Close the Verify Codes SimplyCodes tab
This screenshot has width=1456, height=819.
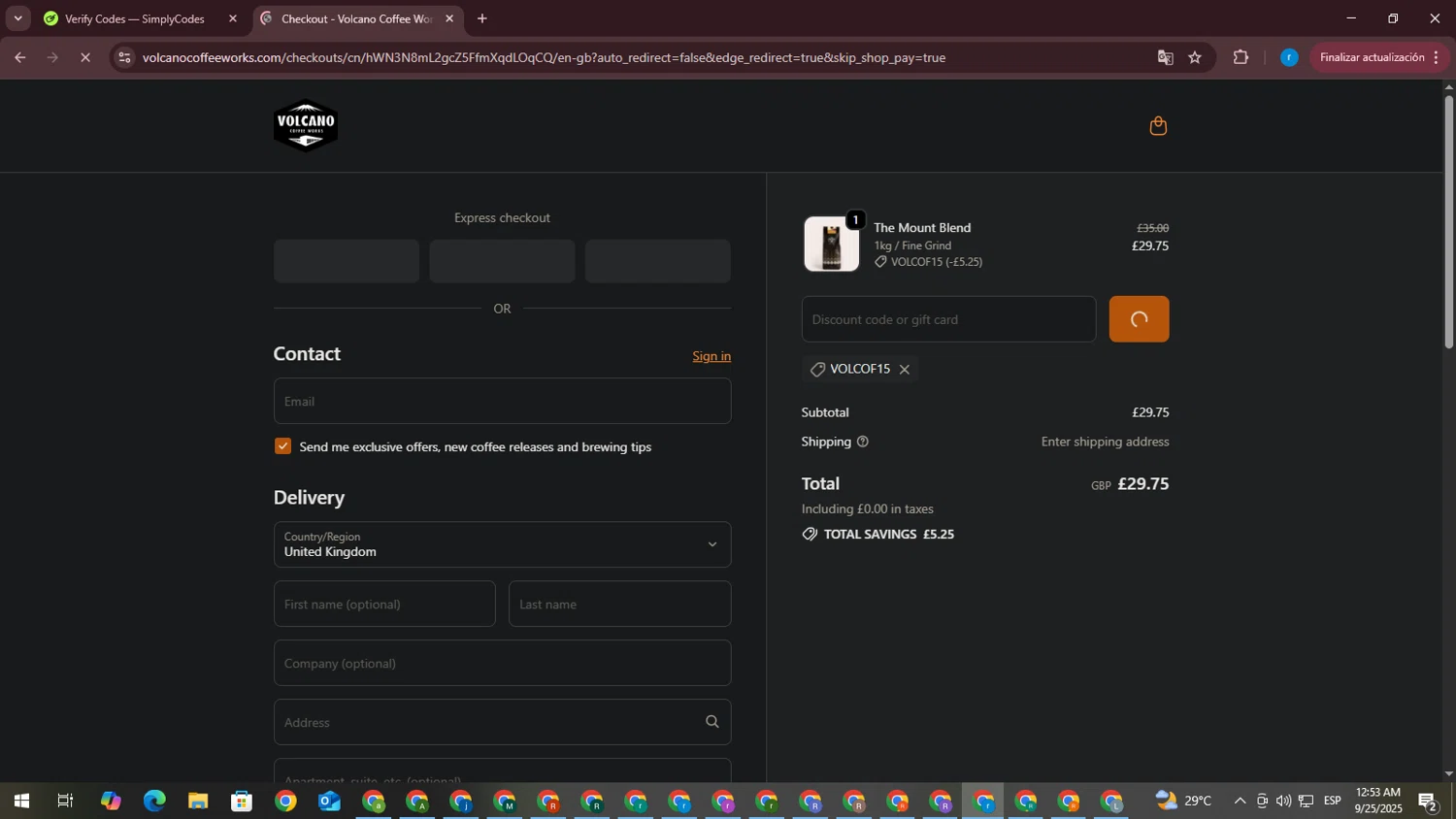coord(233,18)
